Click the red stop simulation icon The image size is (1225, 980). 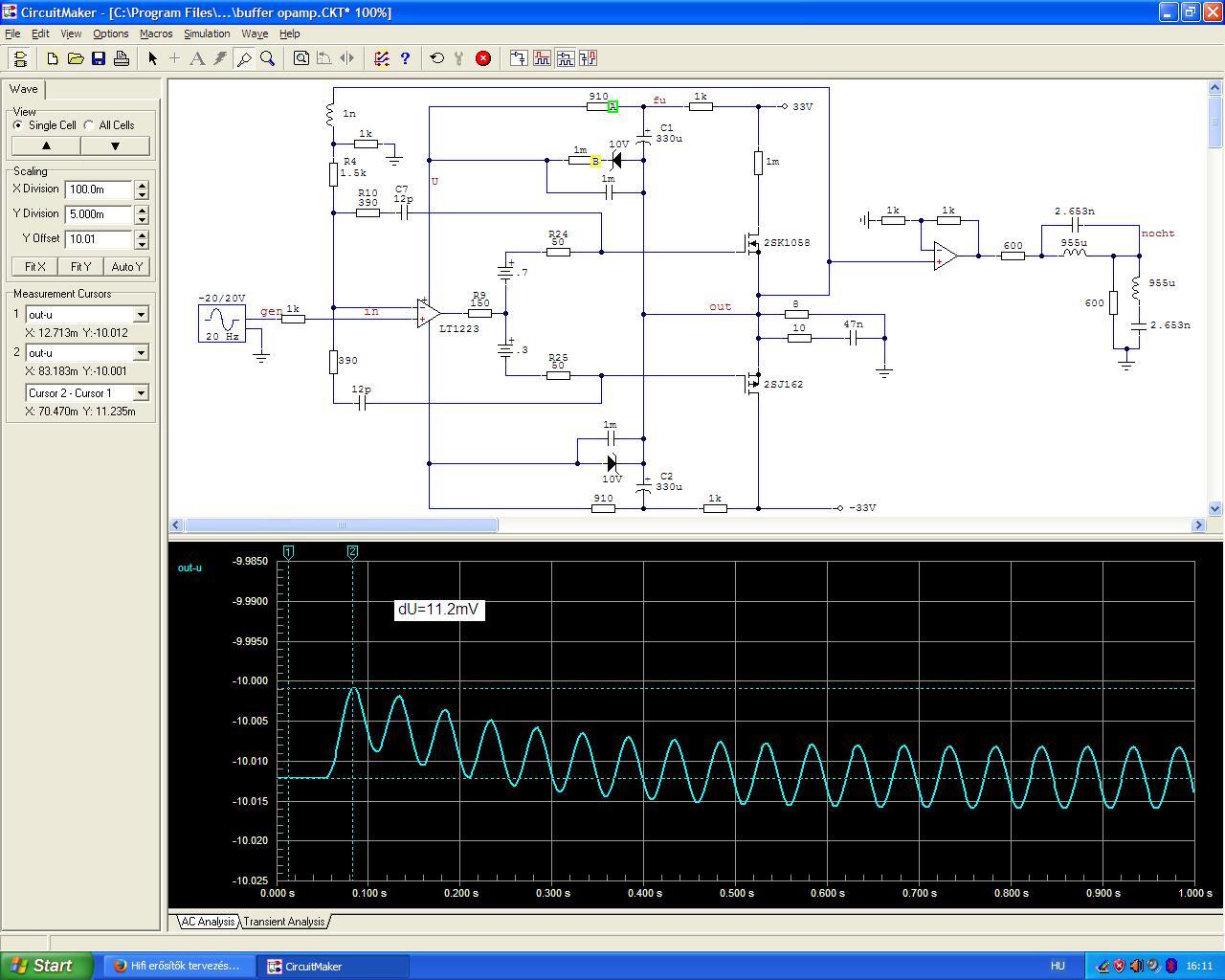(483, 58)
